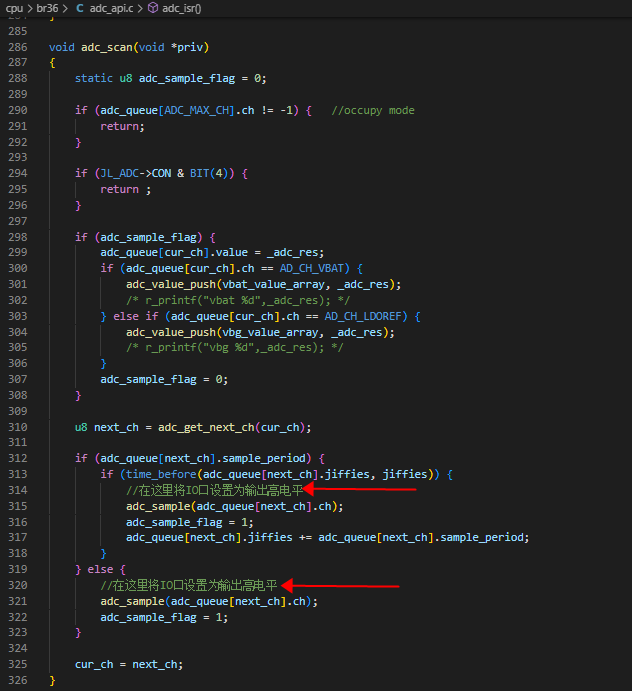This screenshot has height=691, width=632.
Task: Expand the chevron after adc_api.c breadcrumb
Action: (140, 8)
